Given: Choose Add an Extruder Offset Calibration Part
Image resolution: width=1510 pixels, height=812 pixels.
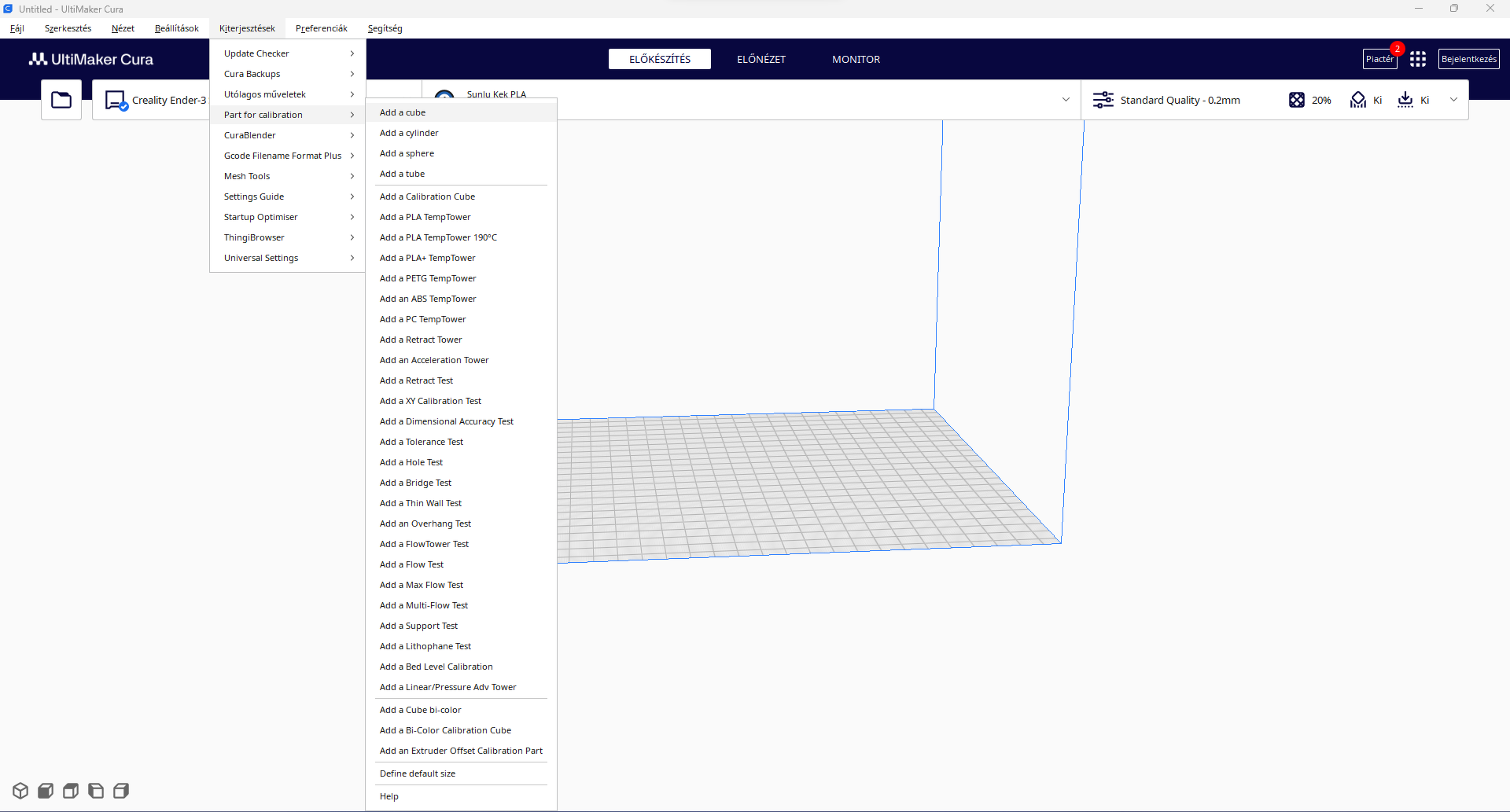Looking at the screenshot, I should coord(462,751).
